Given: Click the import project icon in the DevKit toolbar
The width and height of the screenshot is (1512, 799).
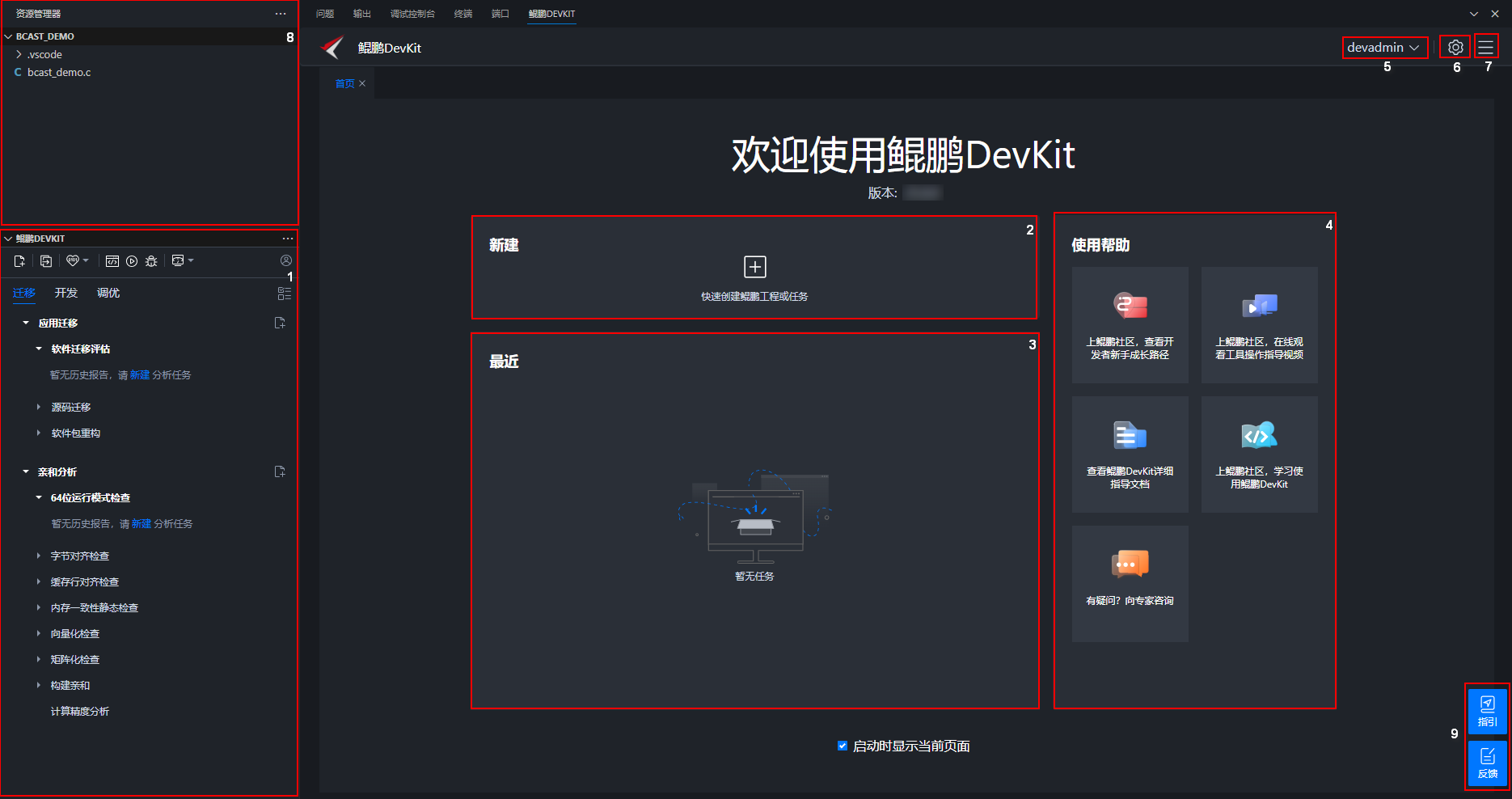Looking at the screenshot, I should tap(46, 260).
